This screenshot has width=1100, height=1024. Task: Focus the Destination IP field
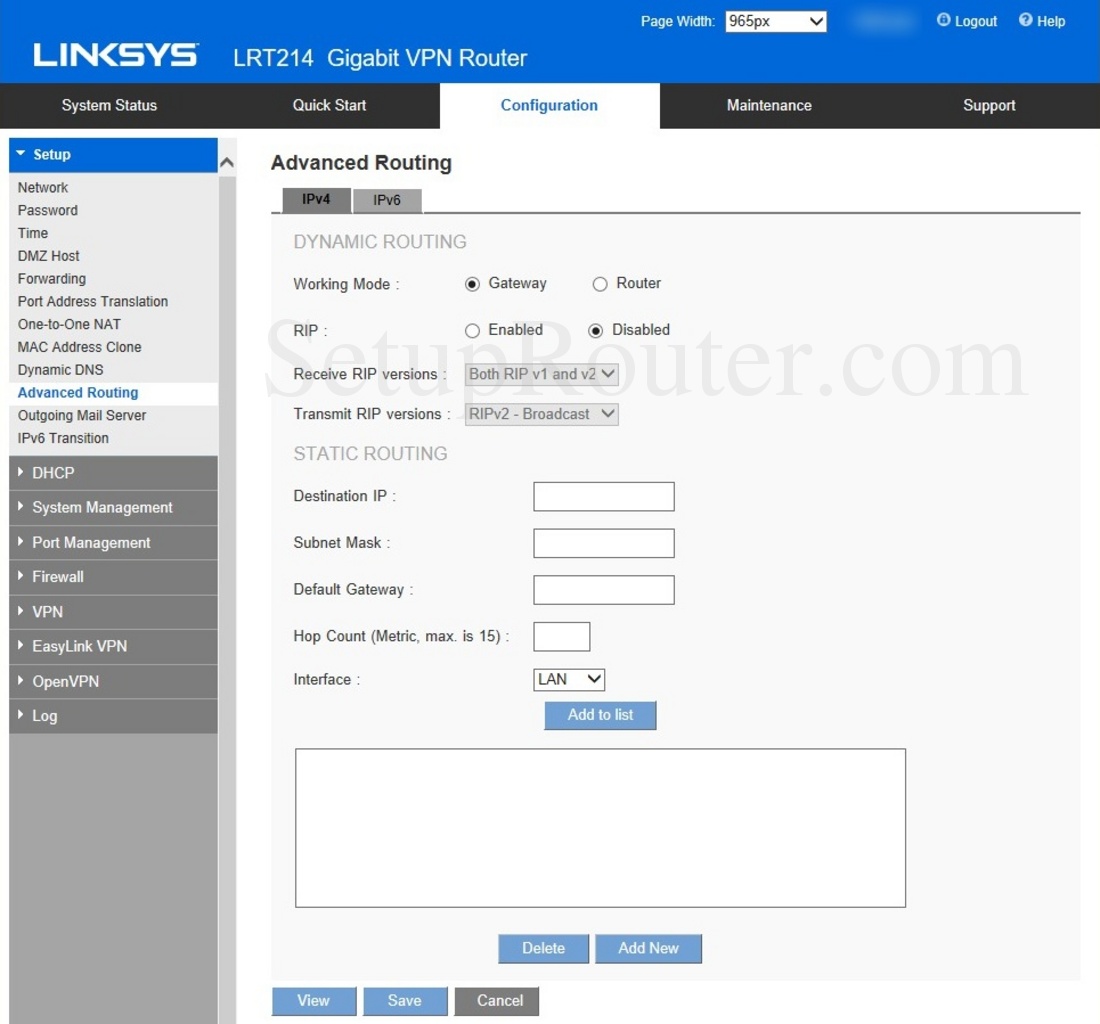point(604,497)
